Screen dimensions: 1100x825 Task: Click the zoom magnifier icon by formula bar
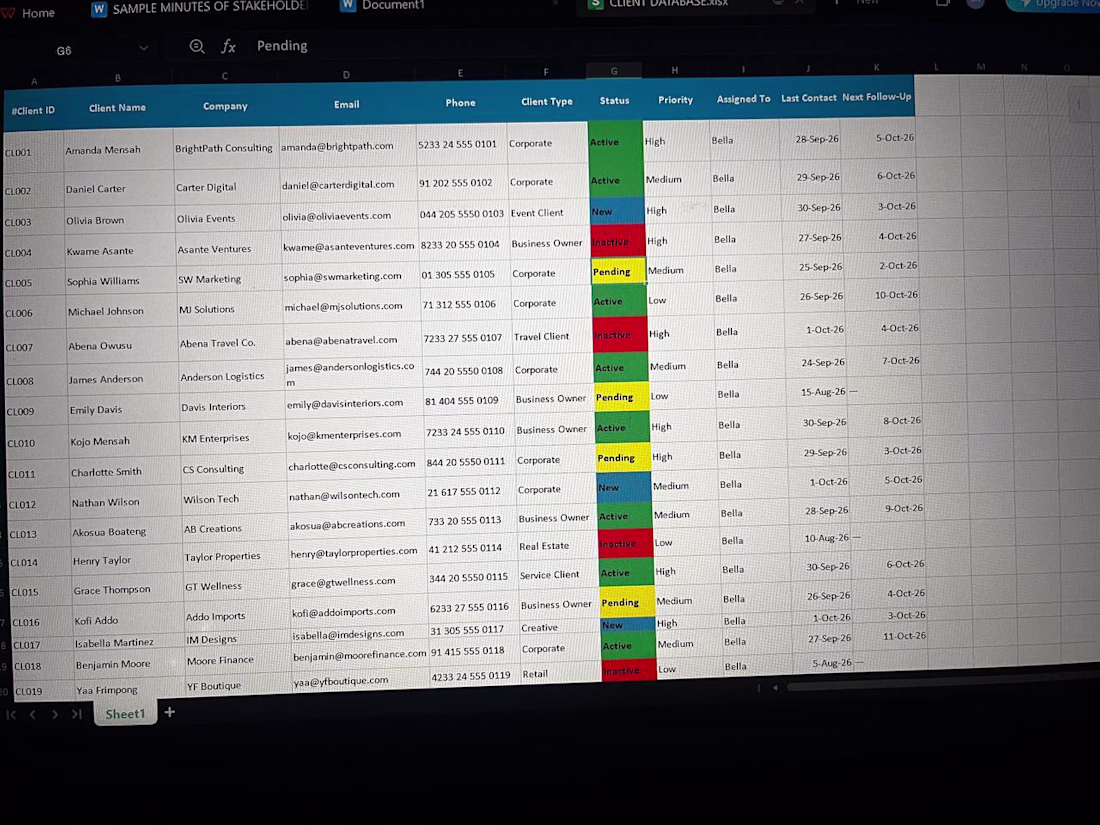(x=197, y=47)
